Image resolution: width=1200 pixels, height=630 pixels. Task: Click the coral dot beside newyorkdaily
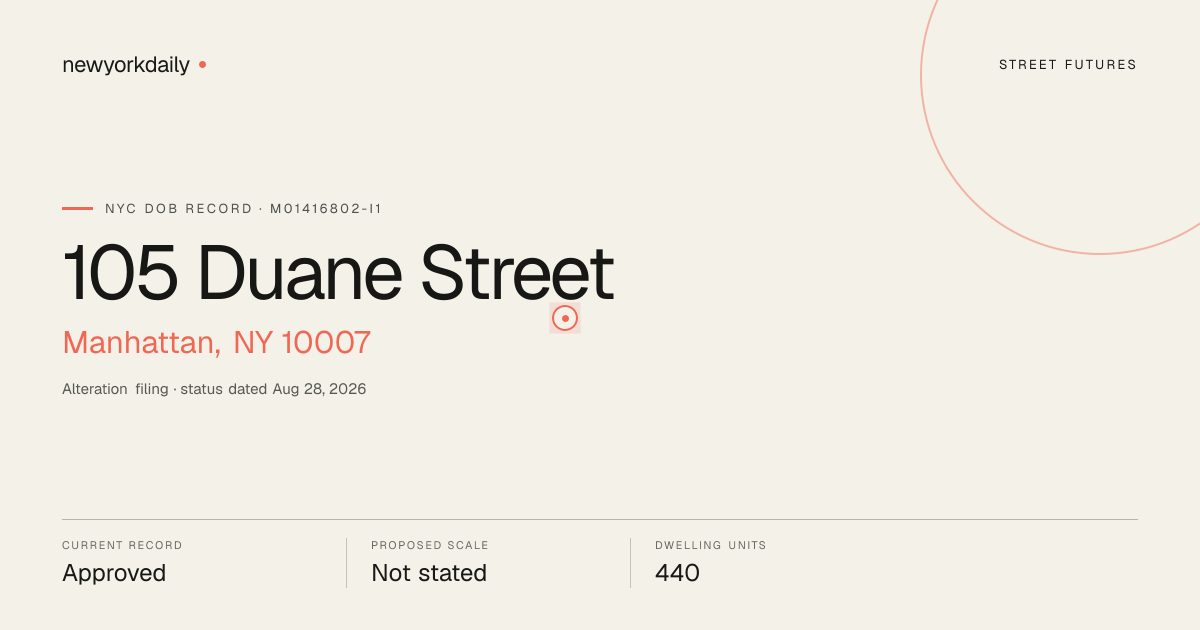coord(202,64)
